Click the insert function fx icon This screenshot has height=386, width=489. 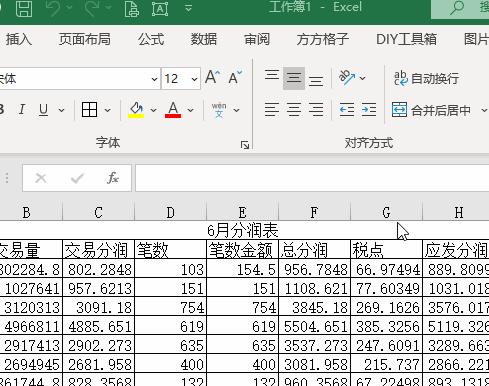(113, 178)
